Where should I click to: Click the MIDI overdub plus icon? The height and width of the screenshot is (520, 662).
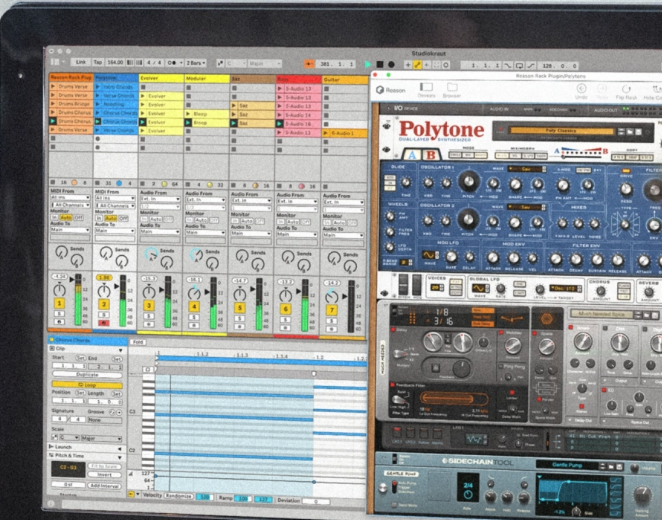point(408,65)
